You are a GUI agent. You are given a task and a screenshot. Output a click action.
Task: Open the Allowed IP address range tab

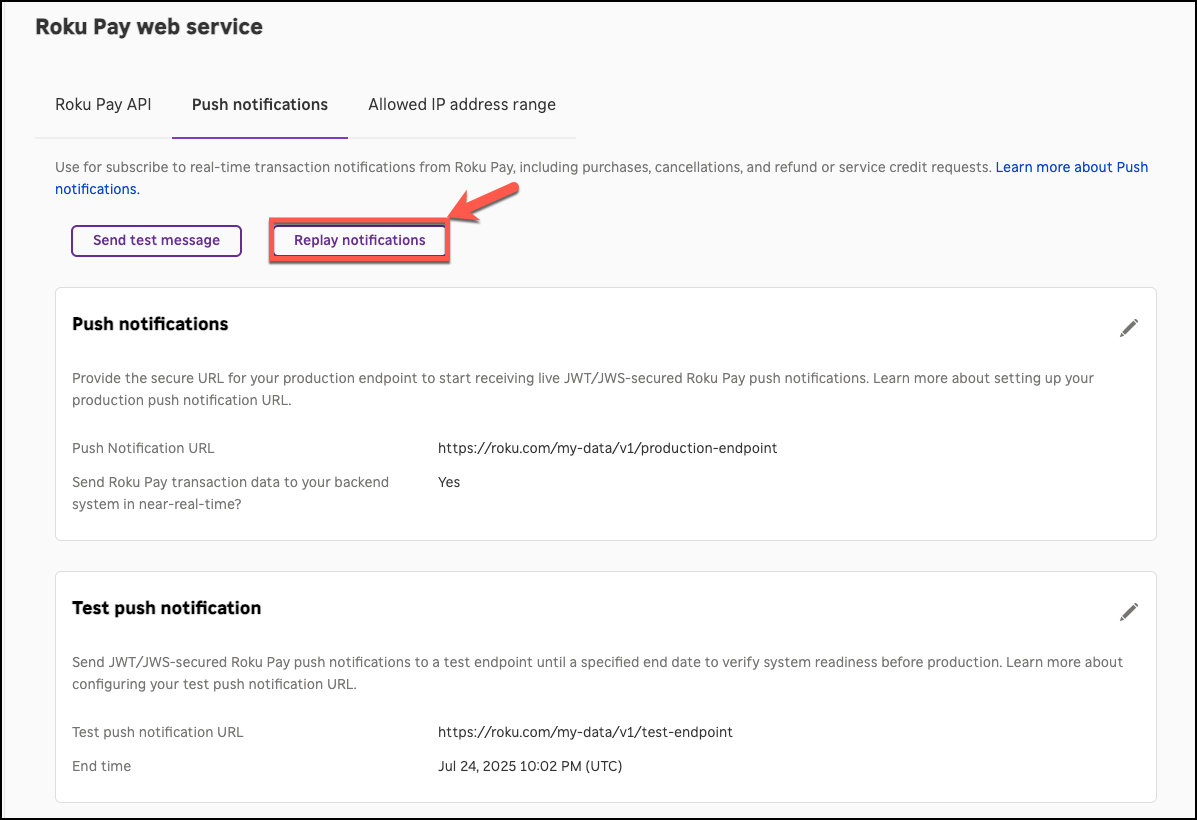pyautogui.click(x=461, y=104)
